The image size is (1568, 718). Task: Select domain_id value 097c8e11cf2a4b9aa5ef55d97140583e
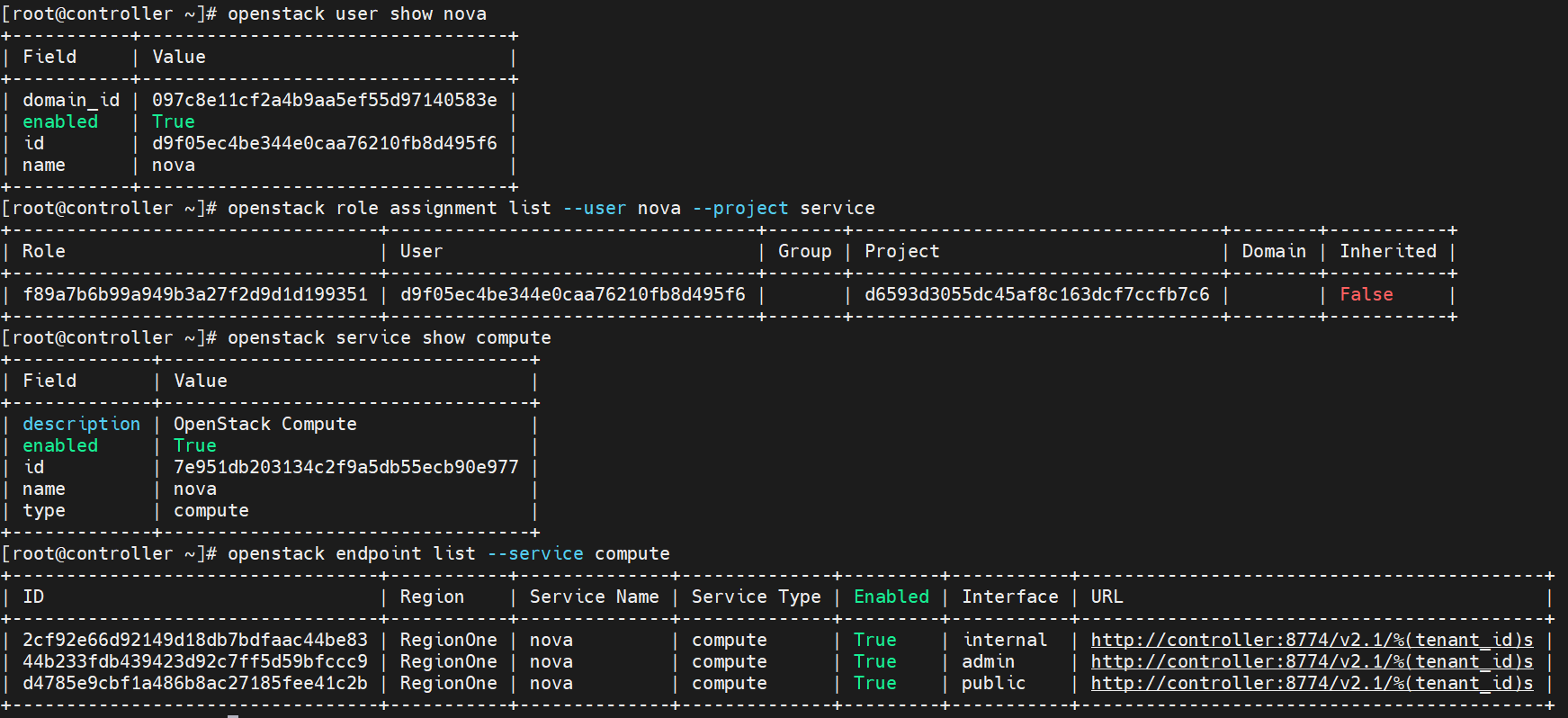pyautogui.click(x=325, y=100)
